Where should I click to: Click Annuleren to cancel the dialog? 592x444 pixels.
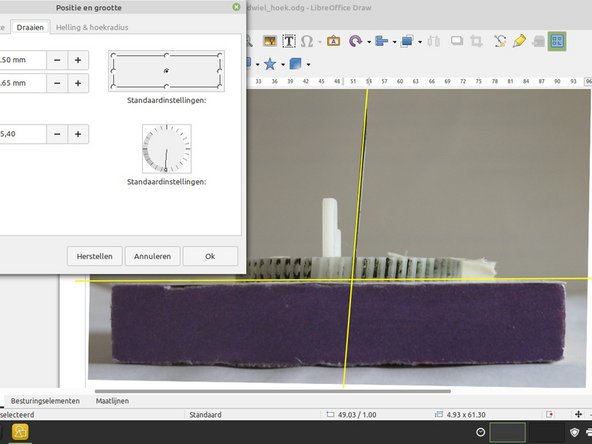[x=153, y=256]
